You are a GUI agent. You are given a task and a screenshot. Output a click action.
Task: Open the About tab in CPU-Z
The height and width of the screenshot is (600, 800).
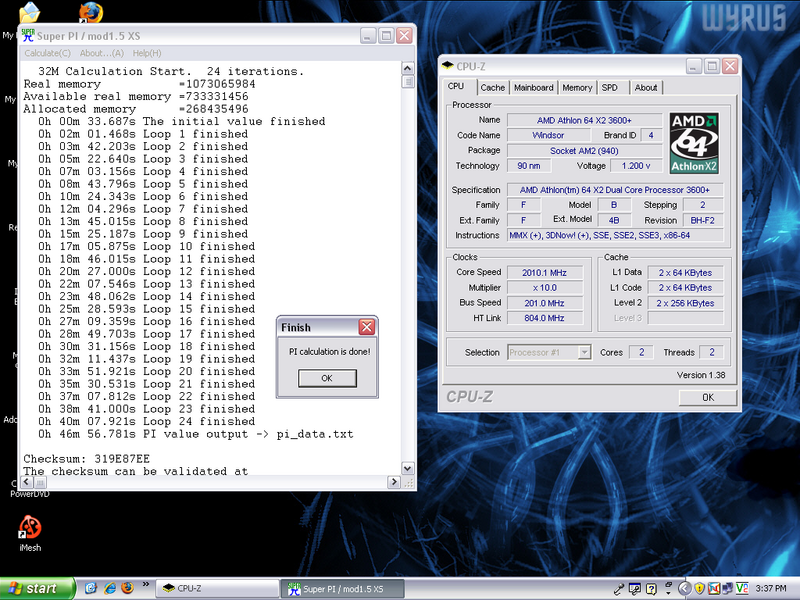pos(645,88)
